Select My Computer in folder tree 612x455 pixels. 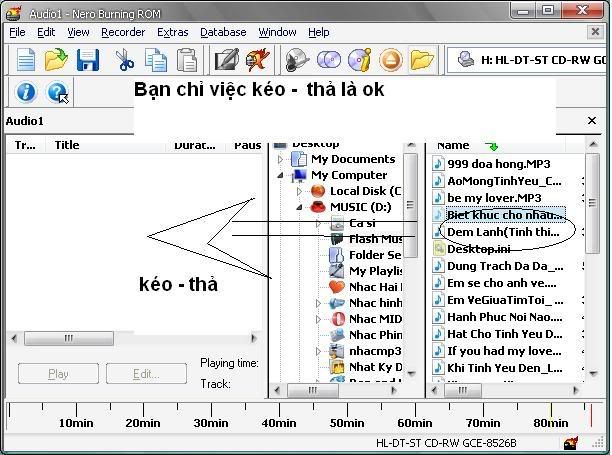(x=349, y=175)
